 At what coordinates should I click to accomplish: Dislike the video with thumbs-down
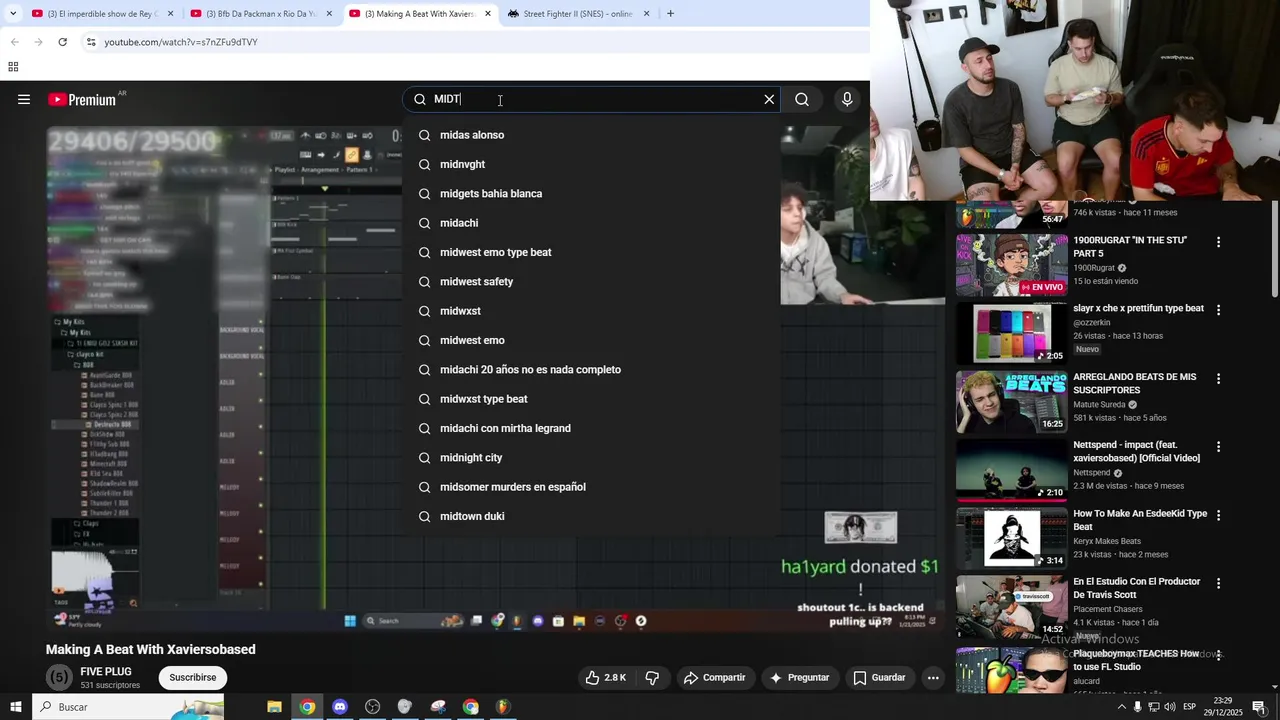(652, 677)
